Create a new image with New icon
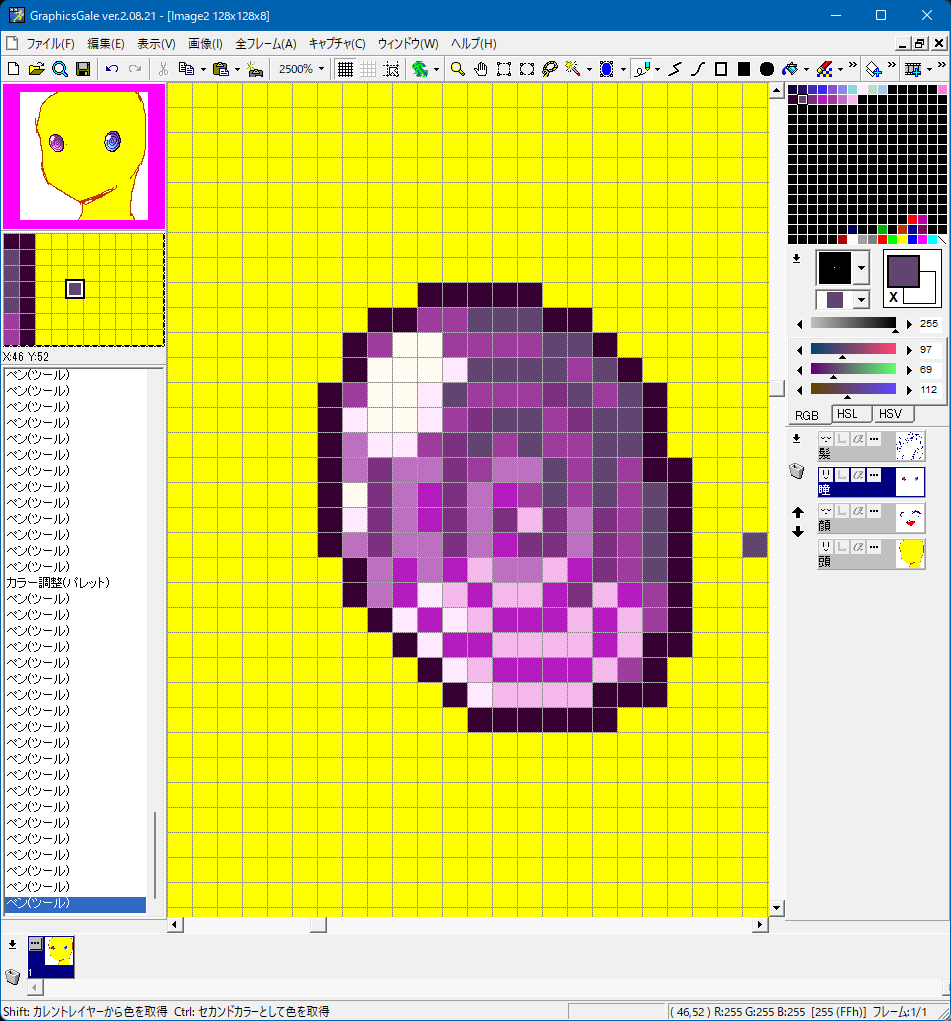 (x=13, y=69)
